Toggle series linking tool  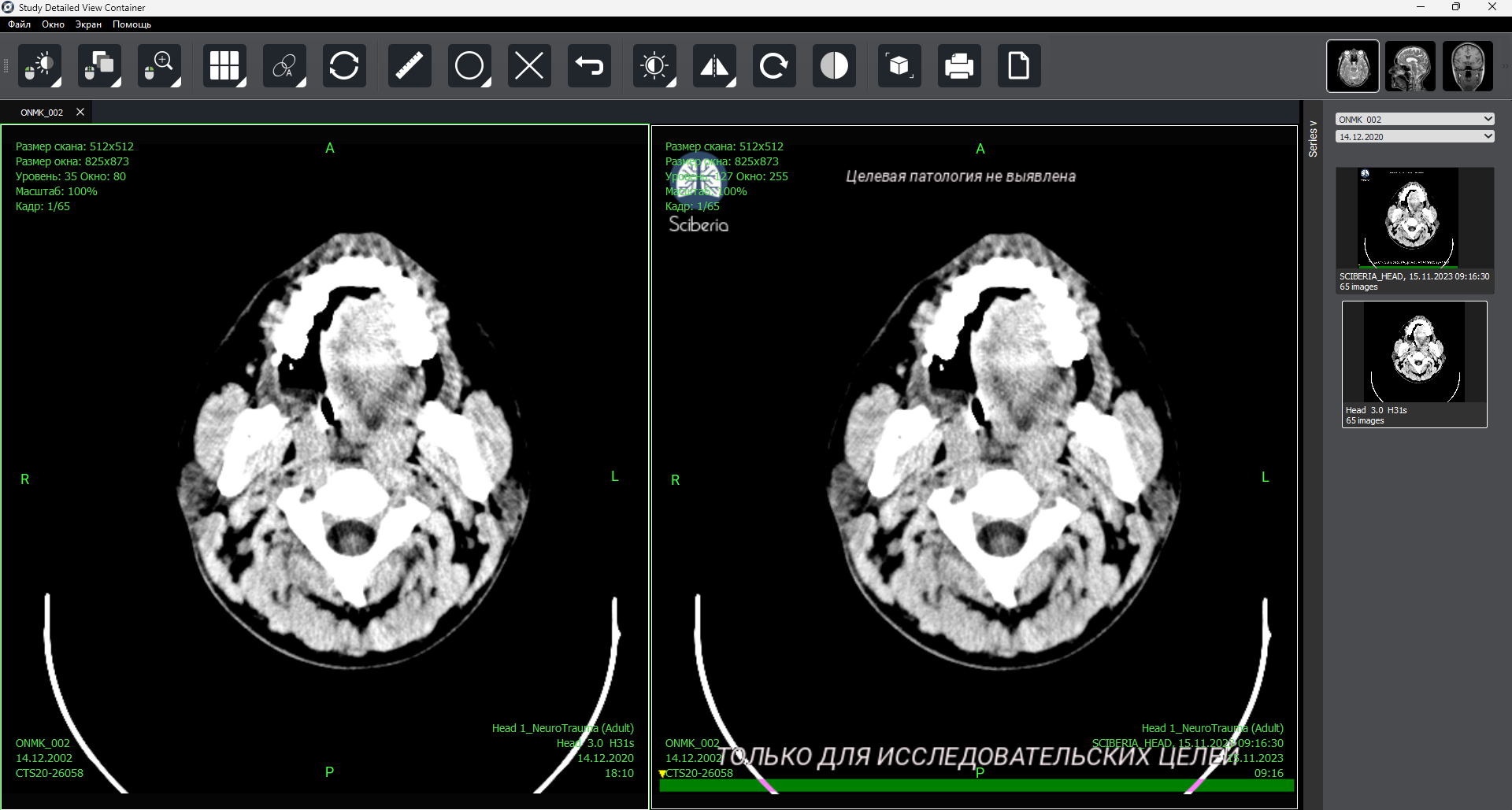tap(284, 66)
